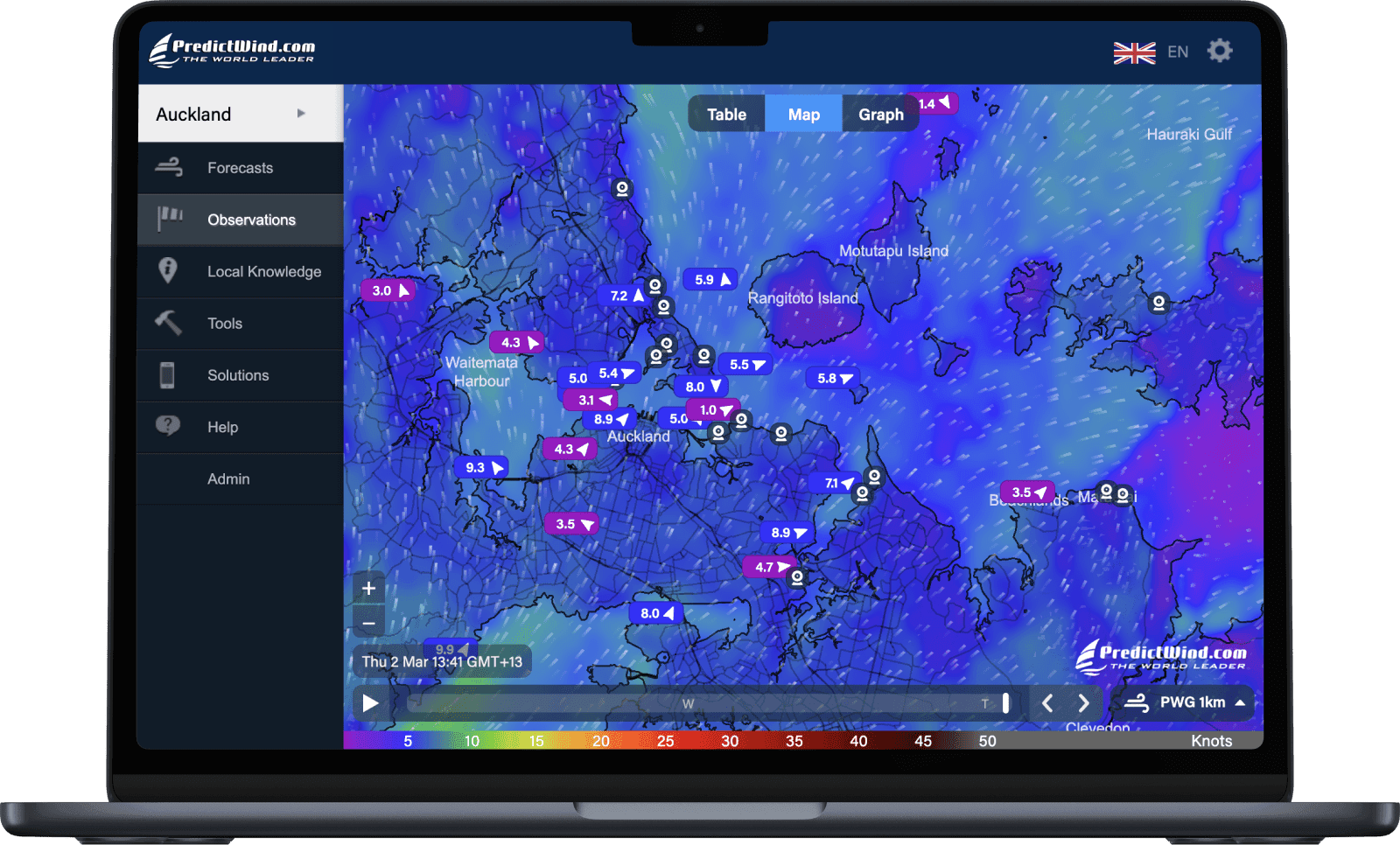Open the settings gear

pos(1220,52)
